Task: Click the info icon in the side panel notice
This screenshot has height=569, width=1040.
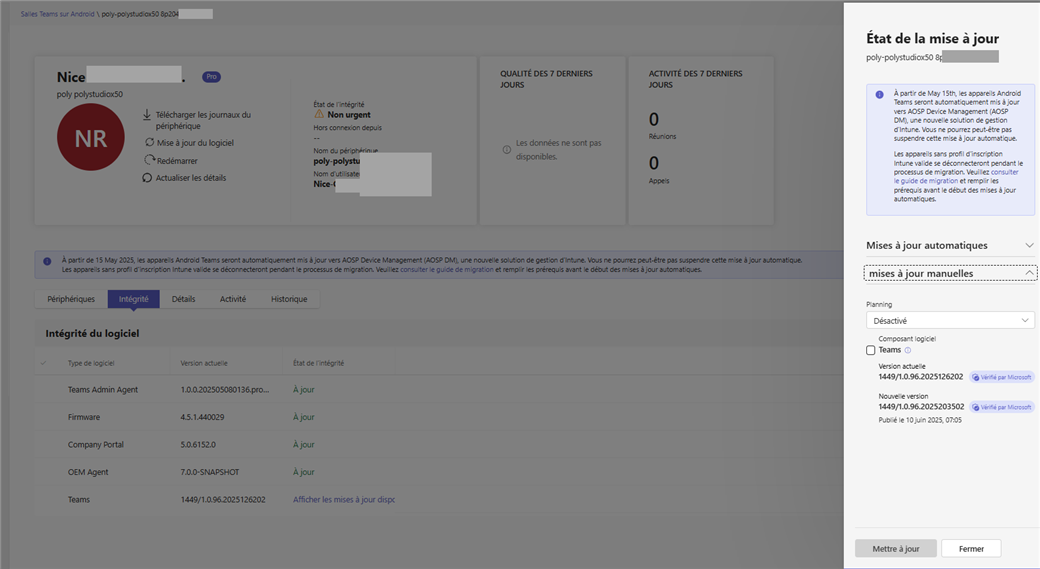Action: [879, 94]
